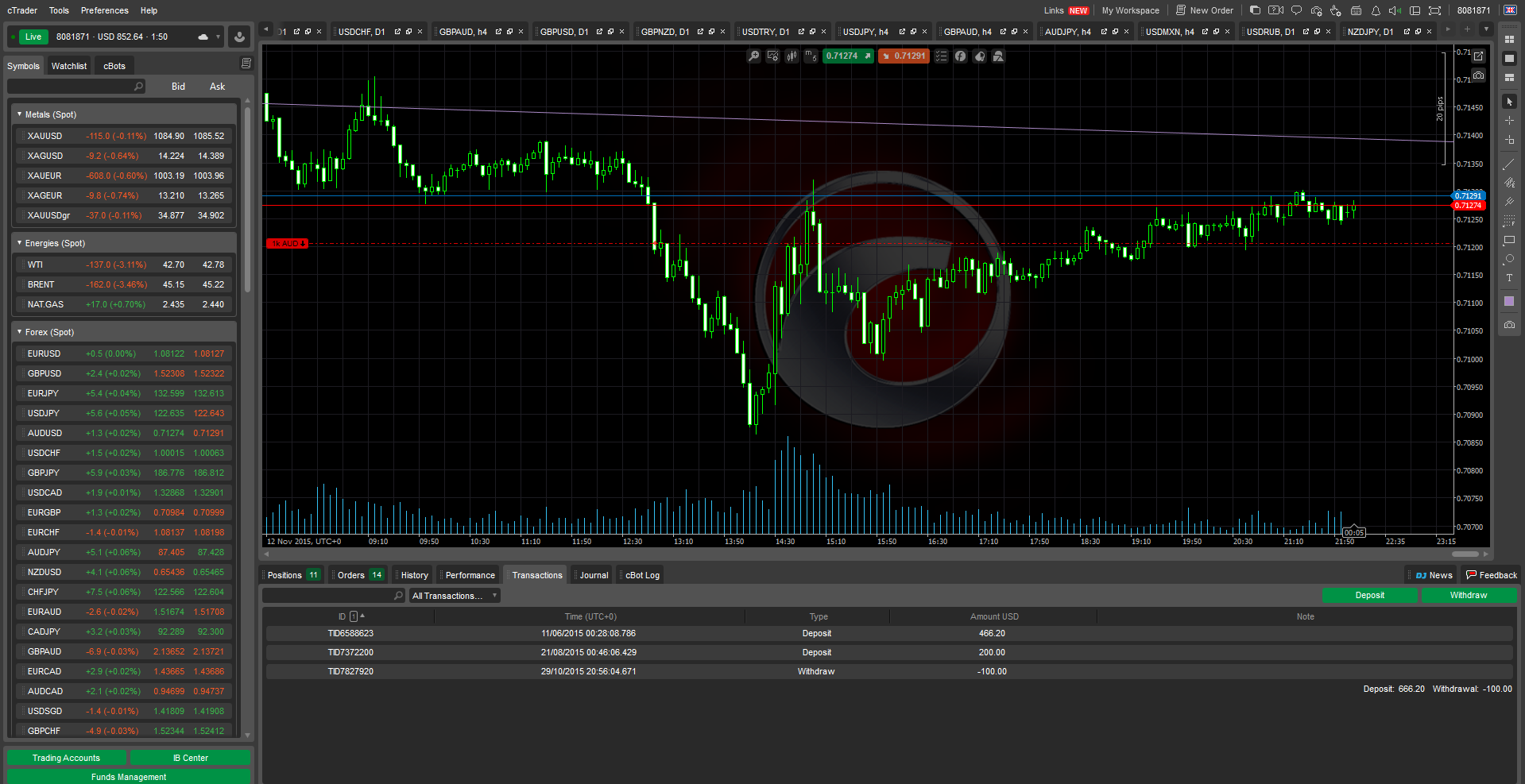Add a new chart with plus button
Screen dimensions: 1525x784
click(x=1467, y=29)
